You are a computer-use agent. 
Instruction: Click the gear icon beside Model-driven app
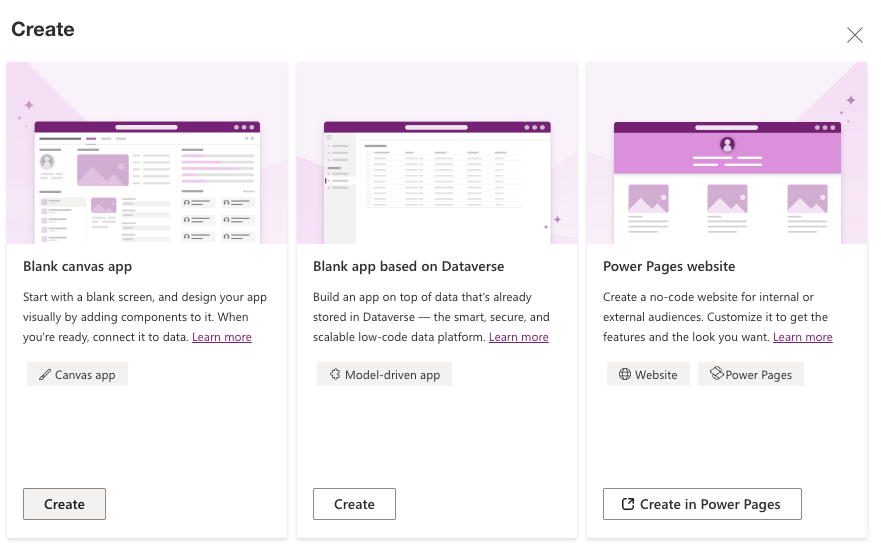[334, 375]
